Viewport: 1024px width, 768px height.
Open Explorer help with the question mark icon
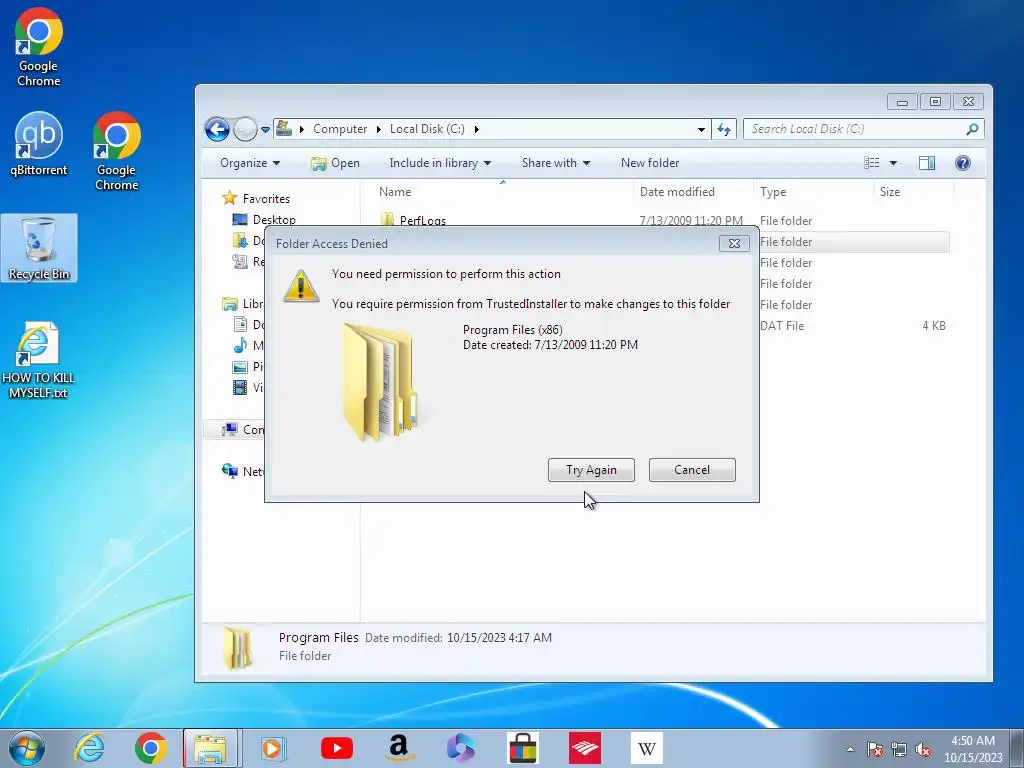[963, 163]
